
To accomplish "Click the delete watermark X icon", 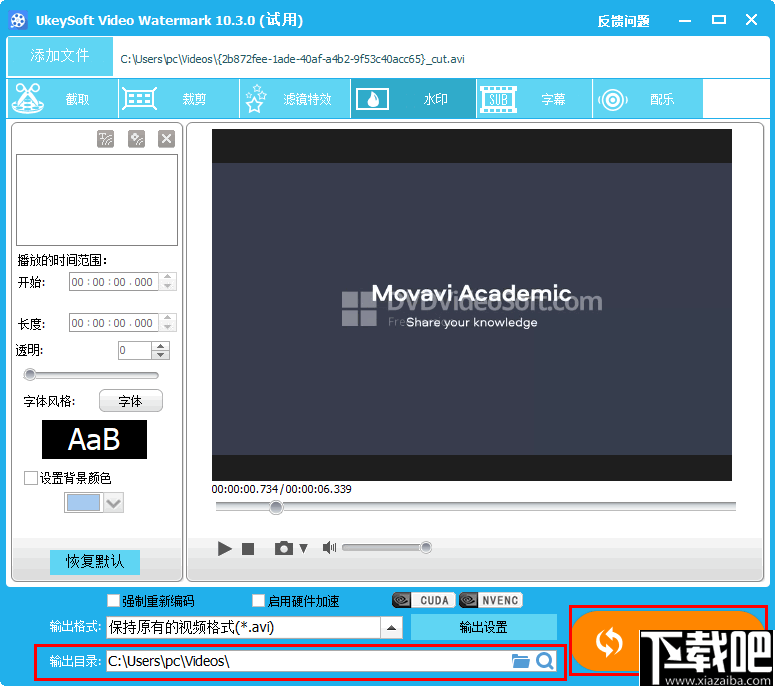I will coord(167,139).
